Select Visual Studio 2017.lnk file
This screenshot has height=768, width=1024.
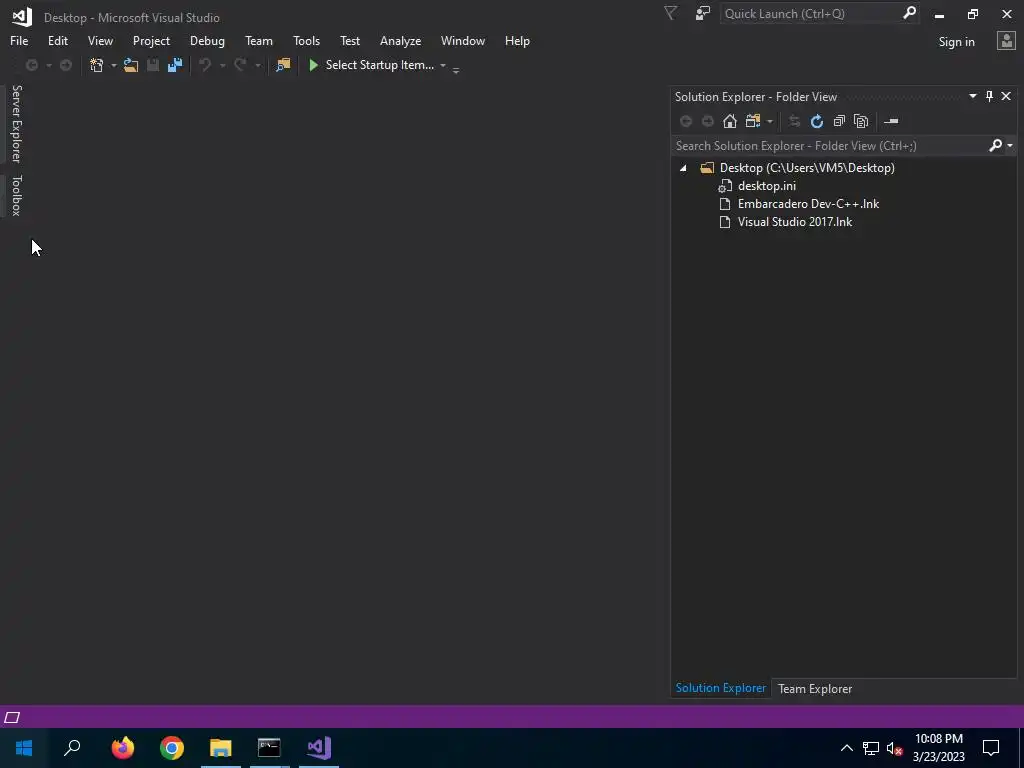coord(795,222)
